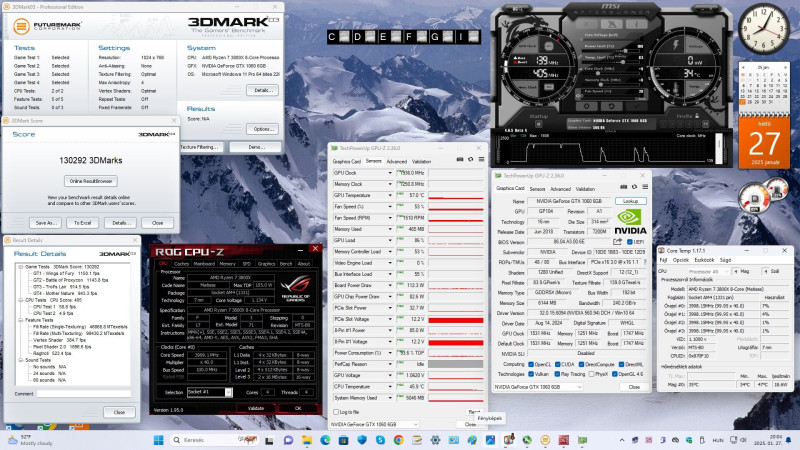Click the Afterburner info button

(637, 24)
